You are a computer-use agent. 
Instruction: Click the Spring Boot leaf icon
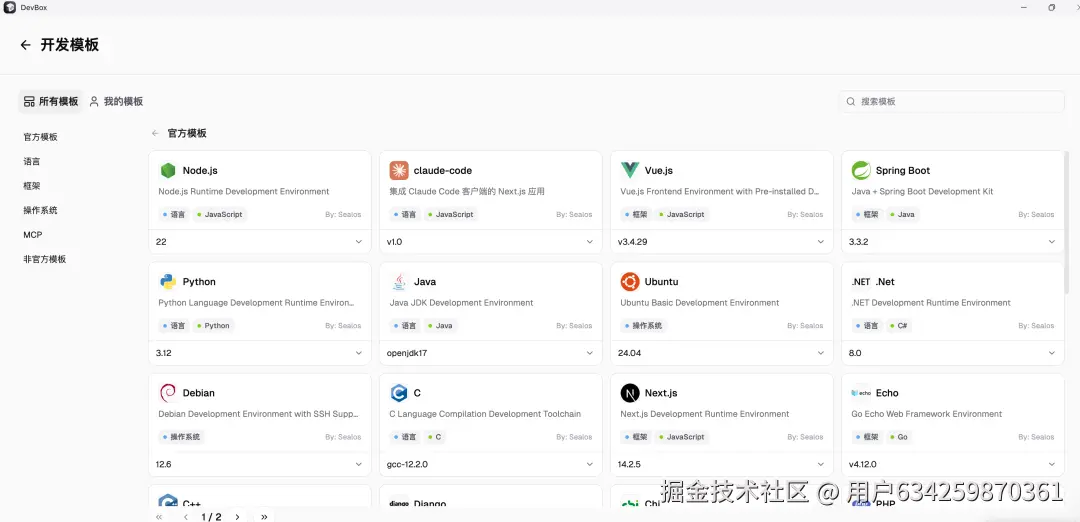[x=861, y=170]
